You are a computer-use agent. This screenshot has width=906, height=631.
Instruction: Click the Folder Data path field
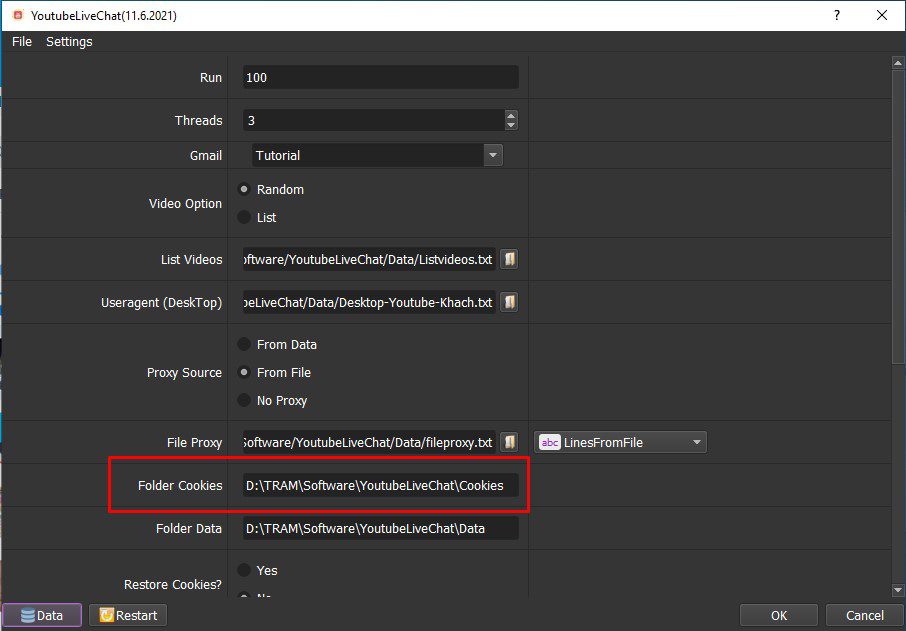[381, 528]
